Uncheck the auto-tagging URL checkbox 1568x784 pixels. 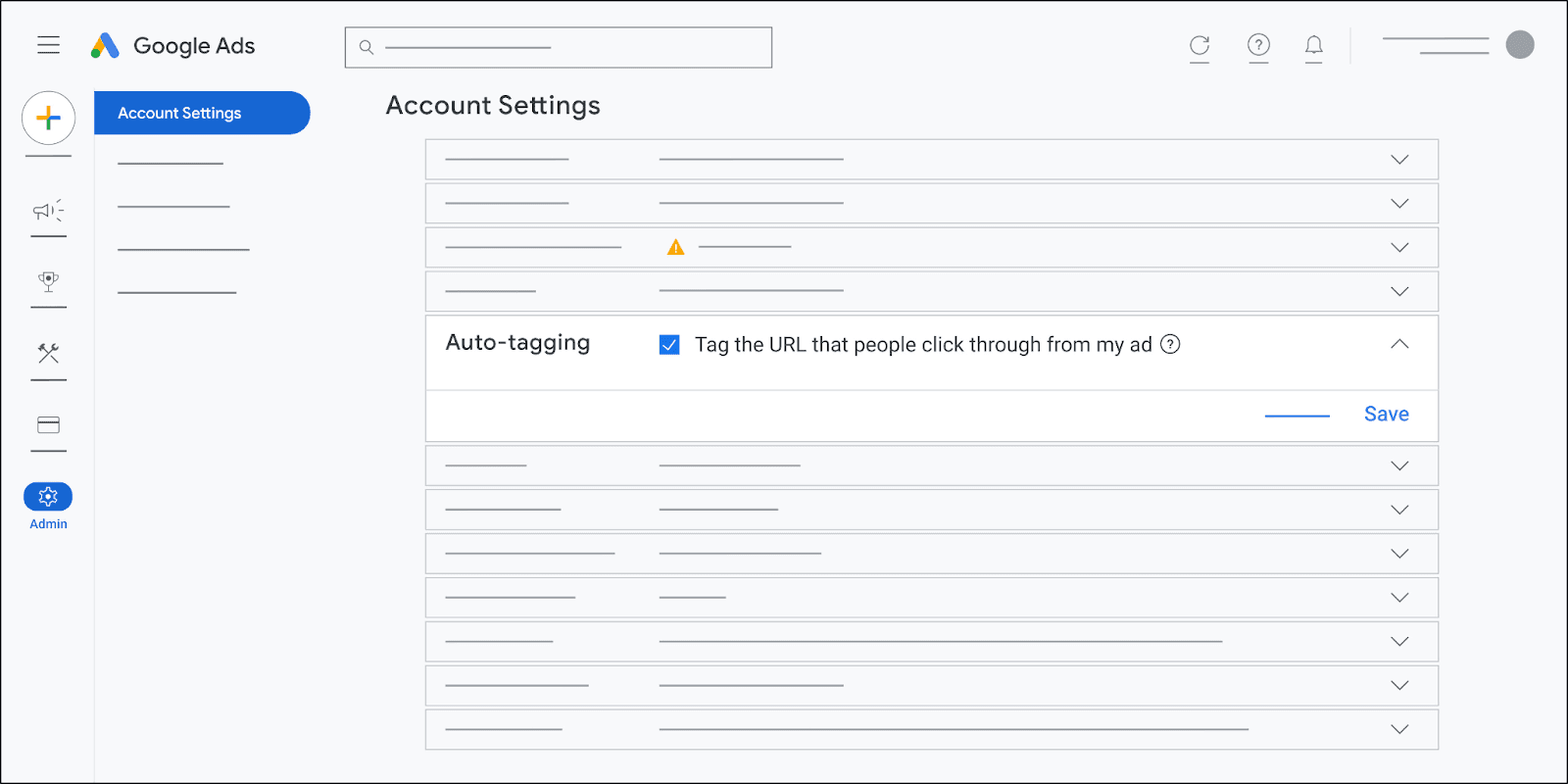669,345
